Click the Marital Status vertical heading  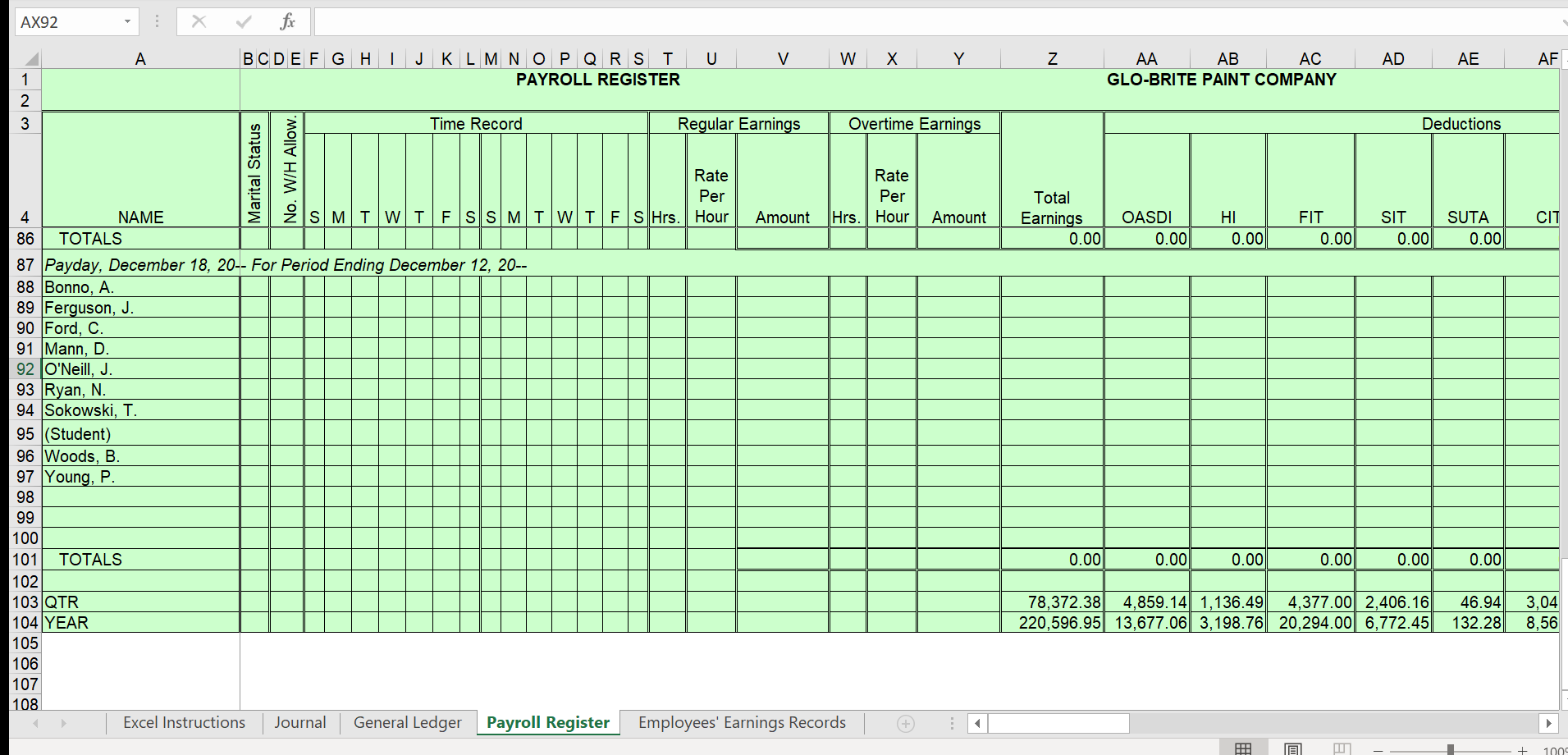coord(254,173)
